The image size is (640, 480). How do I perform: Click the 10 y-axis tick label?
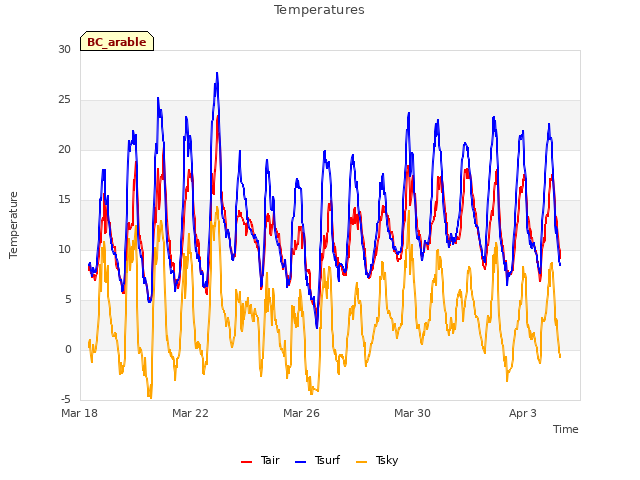tap(64, 250)
